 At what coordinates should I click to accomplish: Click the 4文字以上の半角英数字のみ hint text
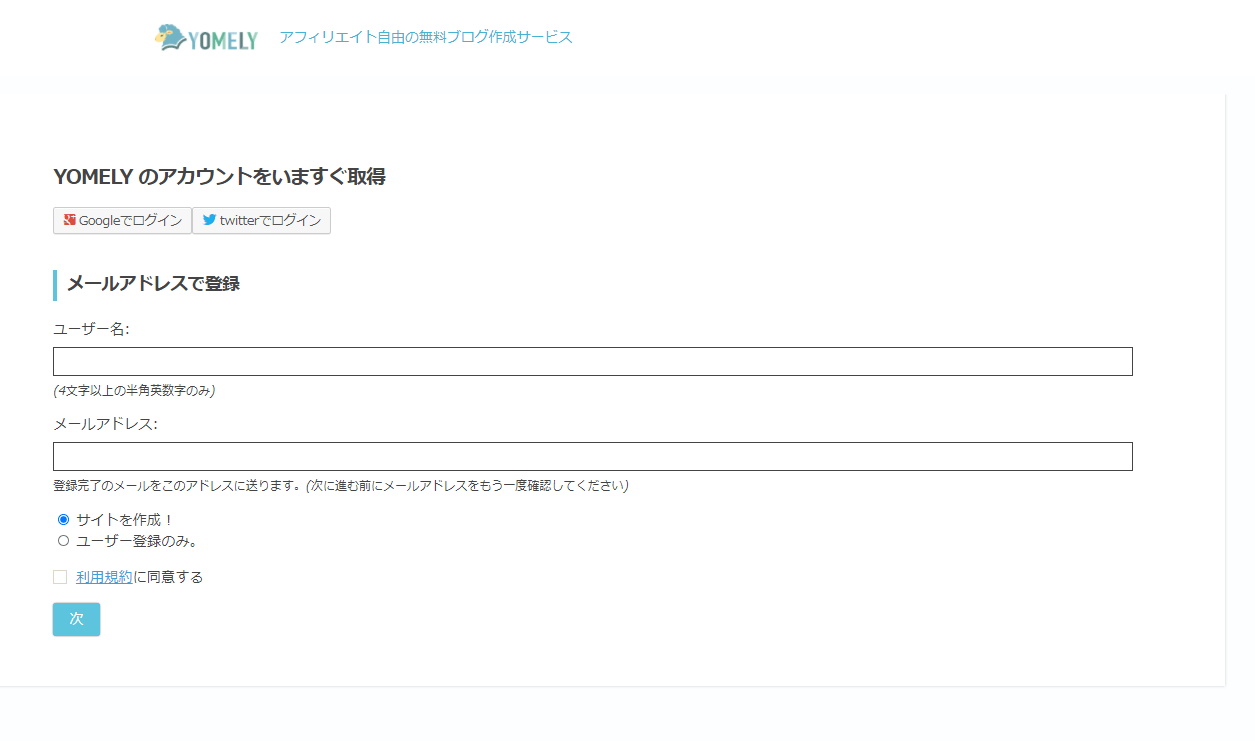134,391
